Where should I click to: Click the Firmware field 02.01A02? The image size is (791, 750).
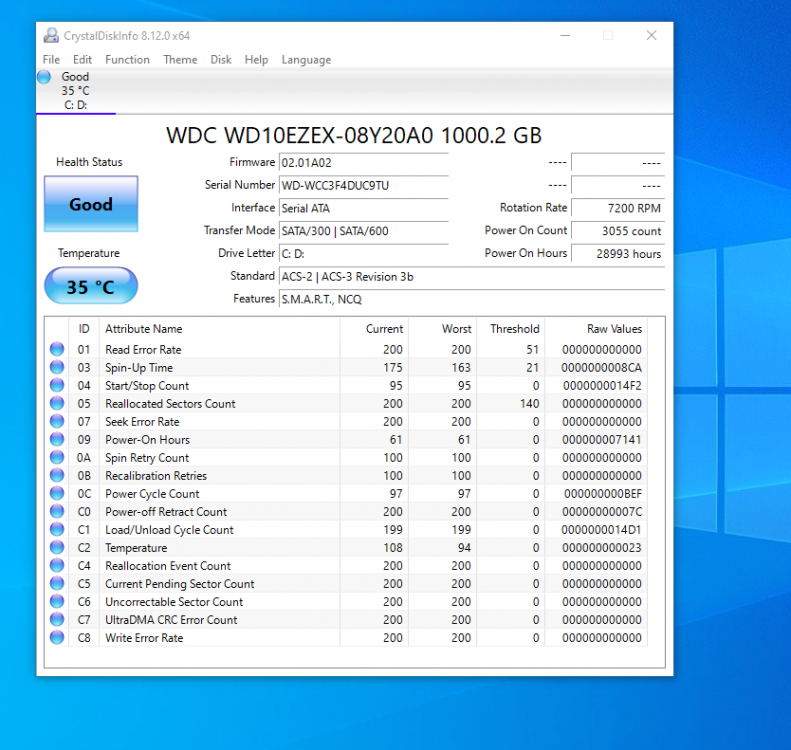coord(363,163)
